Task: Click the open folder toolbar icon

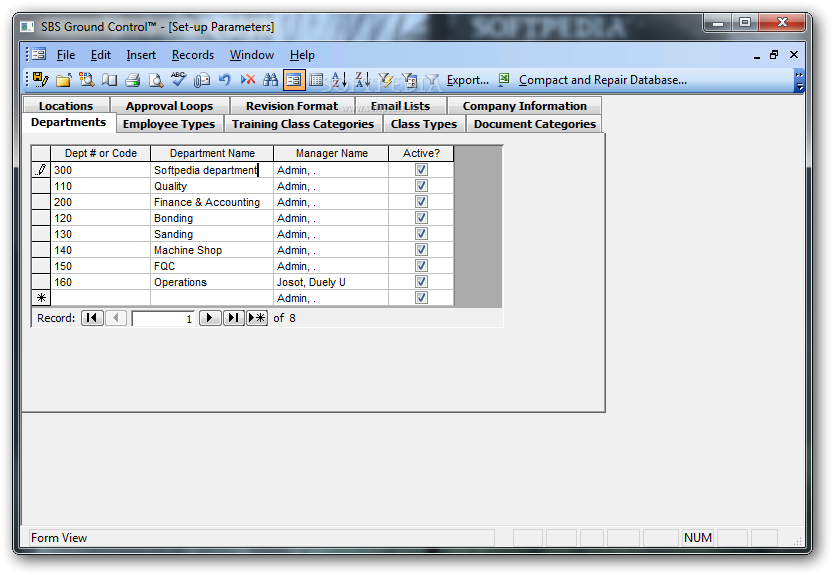Action: 64,80
